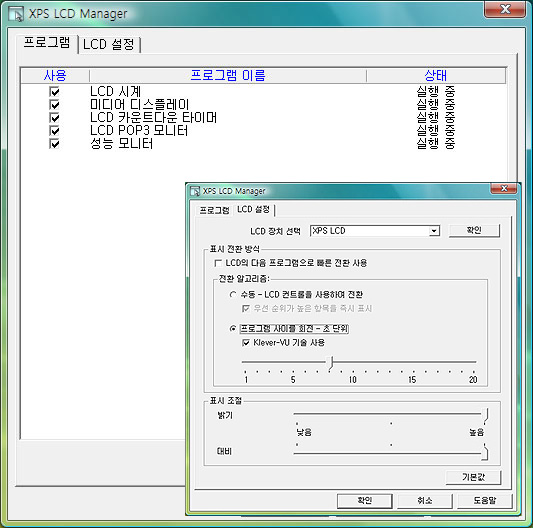
Task: Uncheck the LCD 카운트다운 타이머 checkbox
Action: [x=54, y=118]
